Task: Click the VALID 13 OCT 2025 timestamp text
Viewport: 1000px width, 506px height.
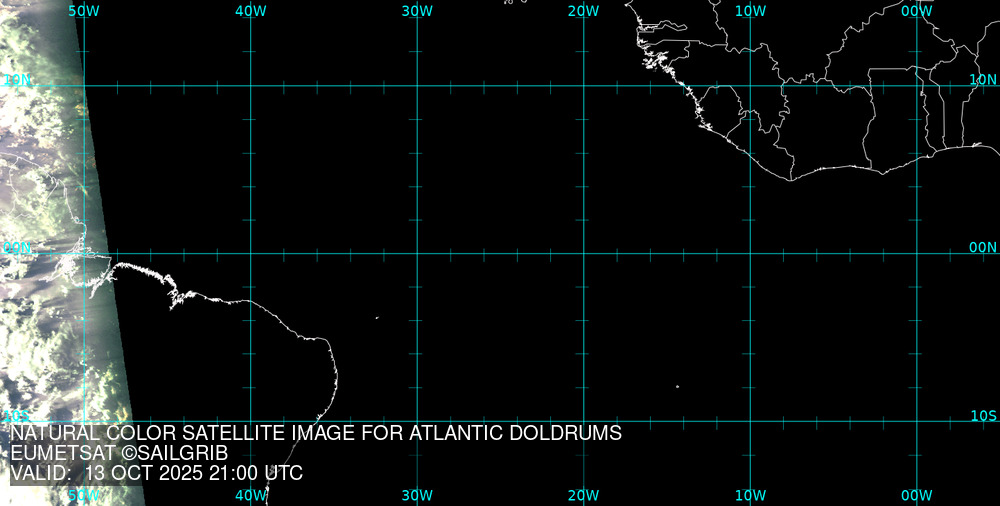Action: (156, 473)
